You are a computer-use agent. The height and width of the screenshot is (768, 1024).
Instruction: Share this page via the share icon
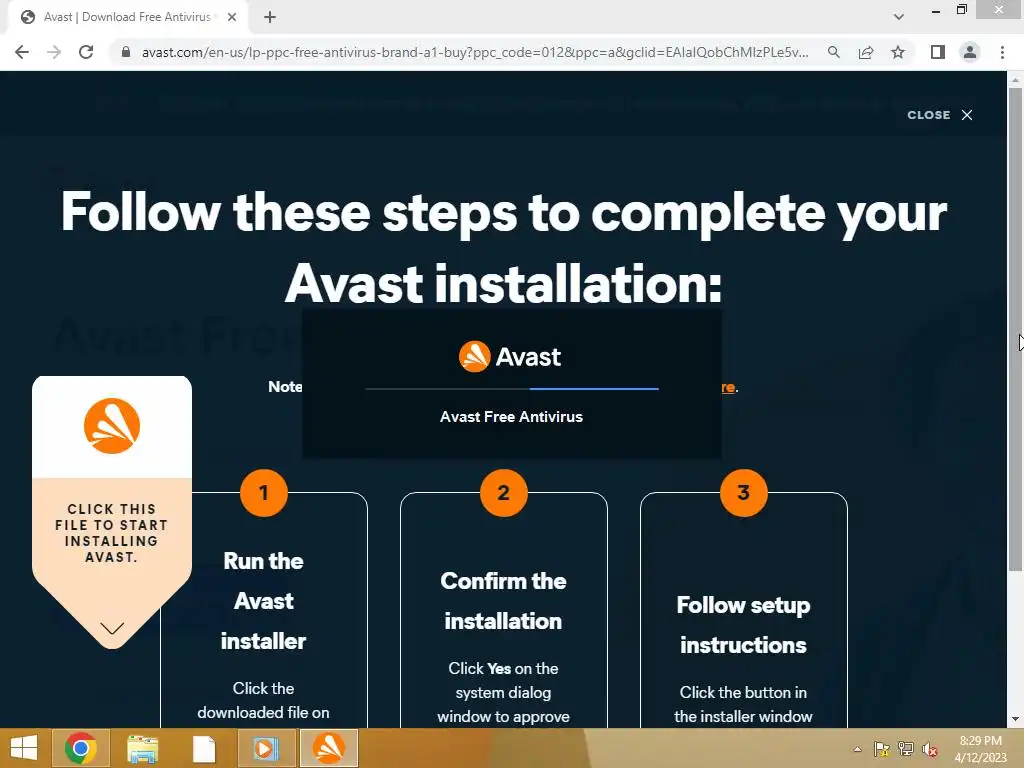(x=866, y=52)
